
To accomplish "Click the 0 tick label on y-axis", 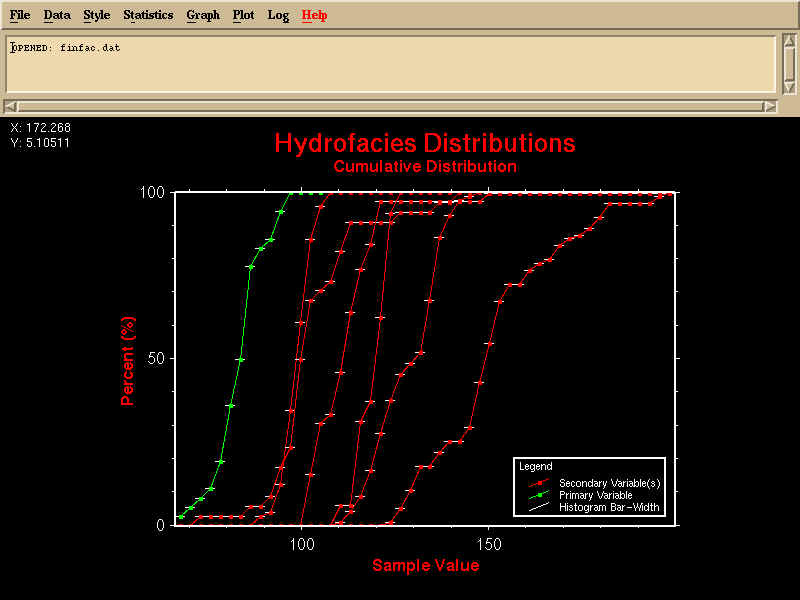I will pyautogui.click(x=161, y=525).
